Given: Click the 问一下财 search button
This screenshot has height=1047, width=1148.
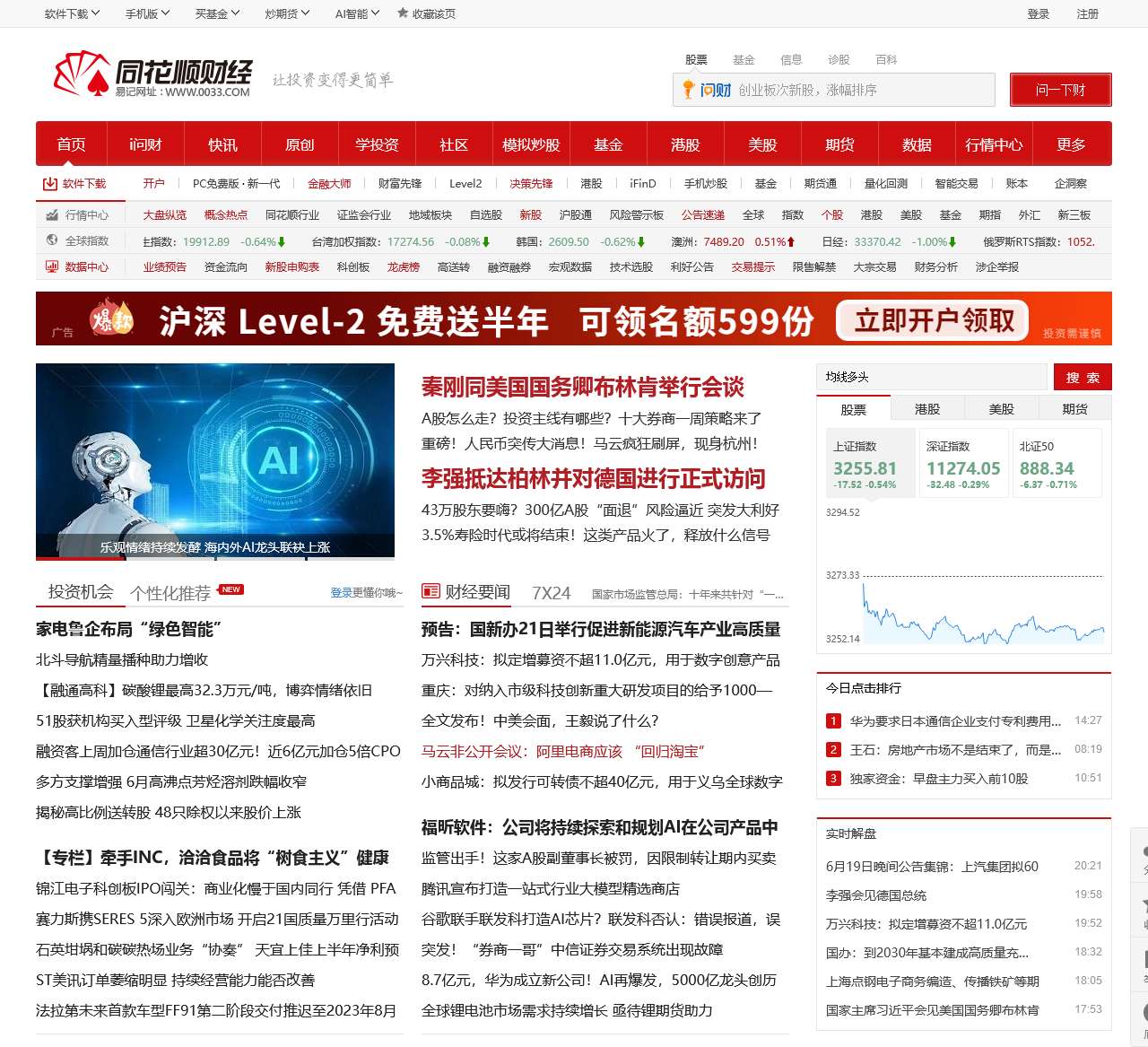Looking at the screenshot, I should click(x=1060, y=90).
